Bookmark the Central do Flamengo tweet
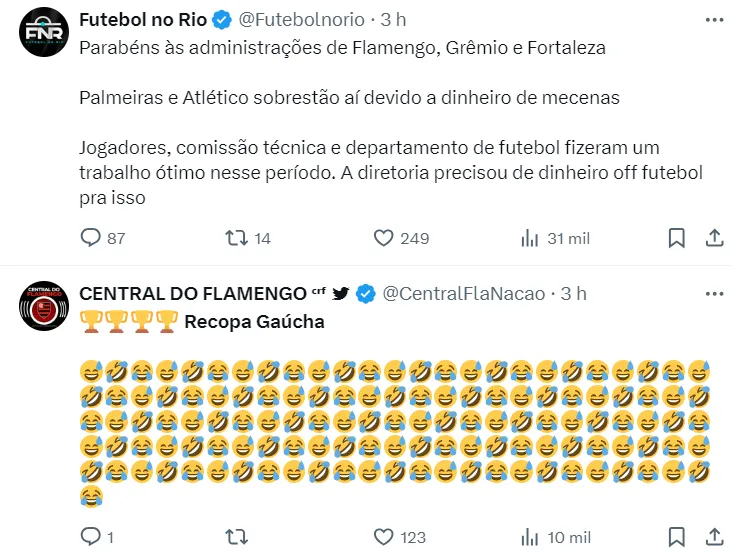Screen dimensions: 731x554 pos(676,537)
